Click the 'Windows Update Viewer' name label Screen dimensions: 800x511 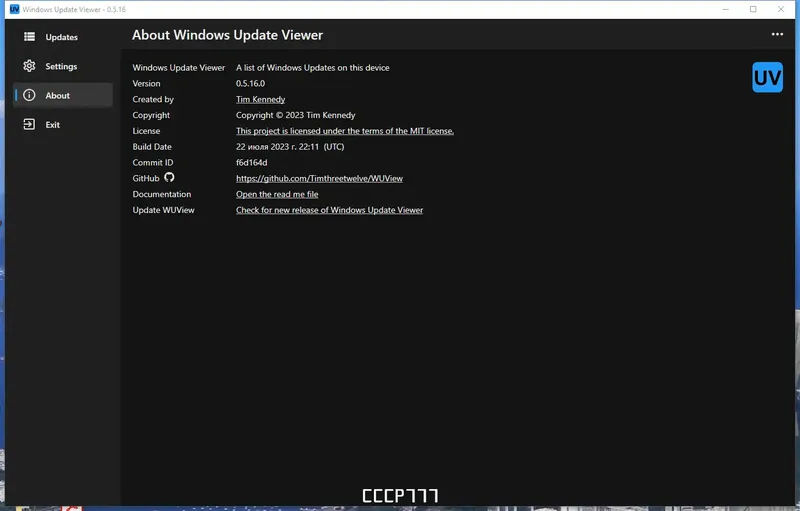(x=179, y=67)
